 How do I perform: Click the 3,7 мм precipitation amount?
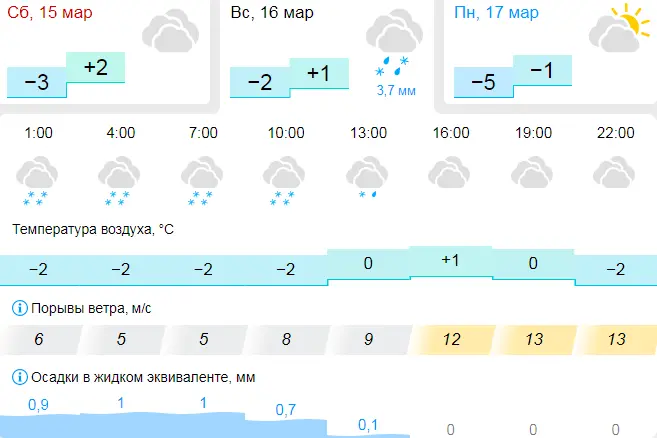[395, 91]
